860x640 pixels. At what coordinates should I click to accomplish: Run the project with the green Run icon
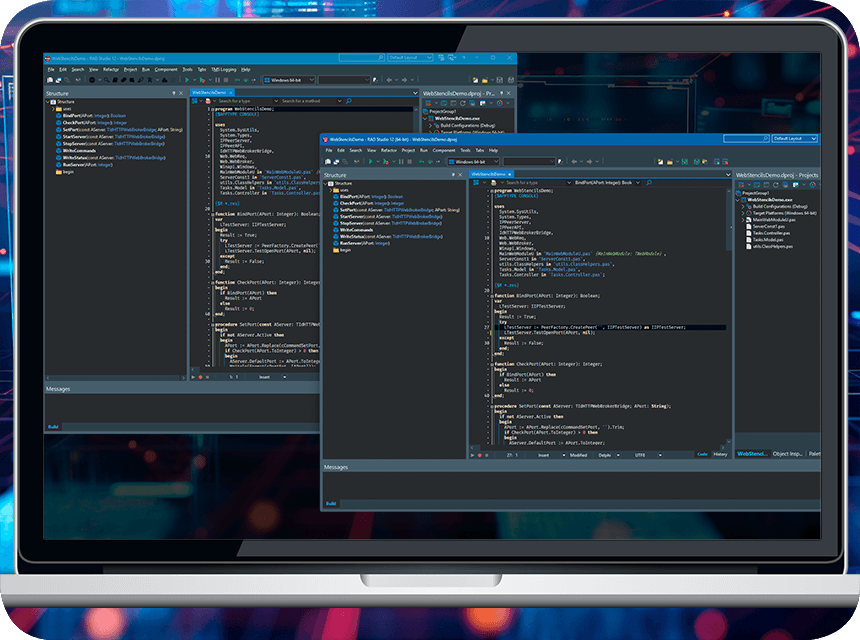point(371,163)
